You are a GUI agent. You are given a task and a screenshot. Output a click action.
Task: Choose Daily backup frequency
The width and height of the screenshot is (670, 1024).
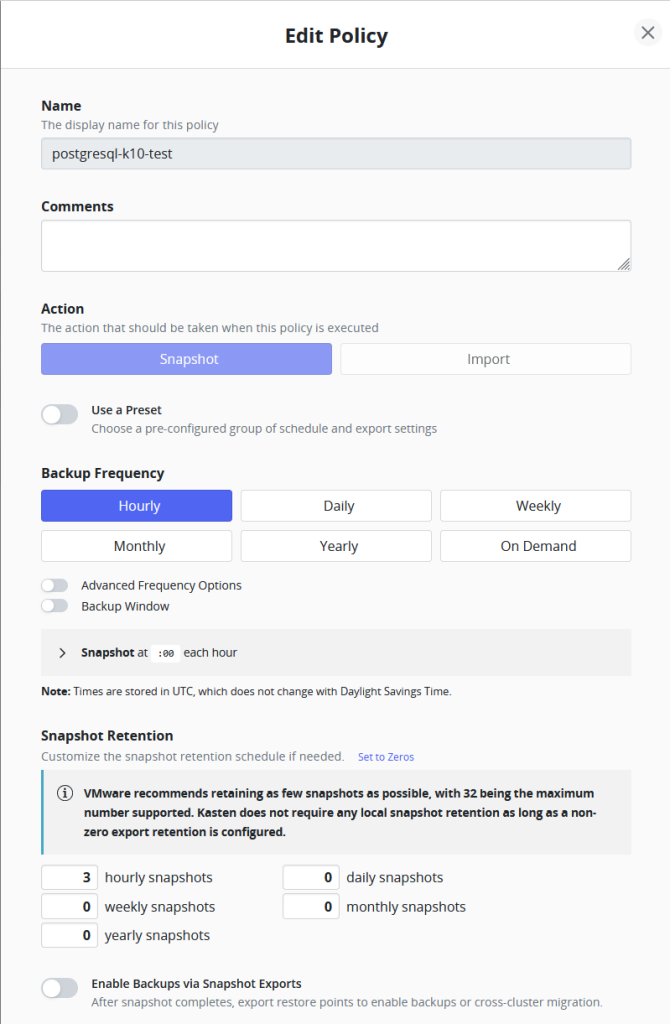coord(336,506)
